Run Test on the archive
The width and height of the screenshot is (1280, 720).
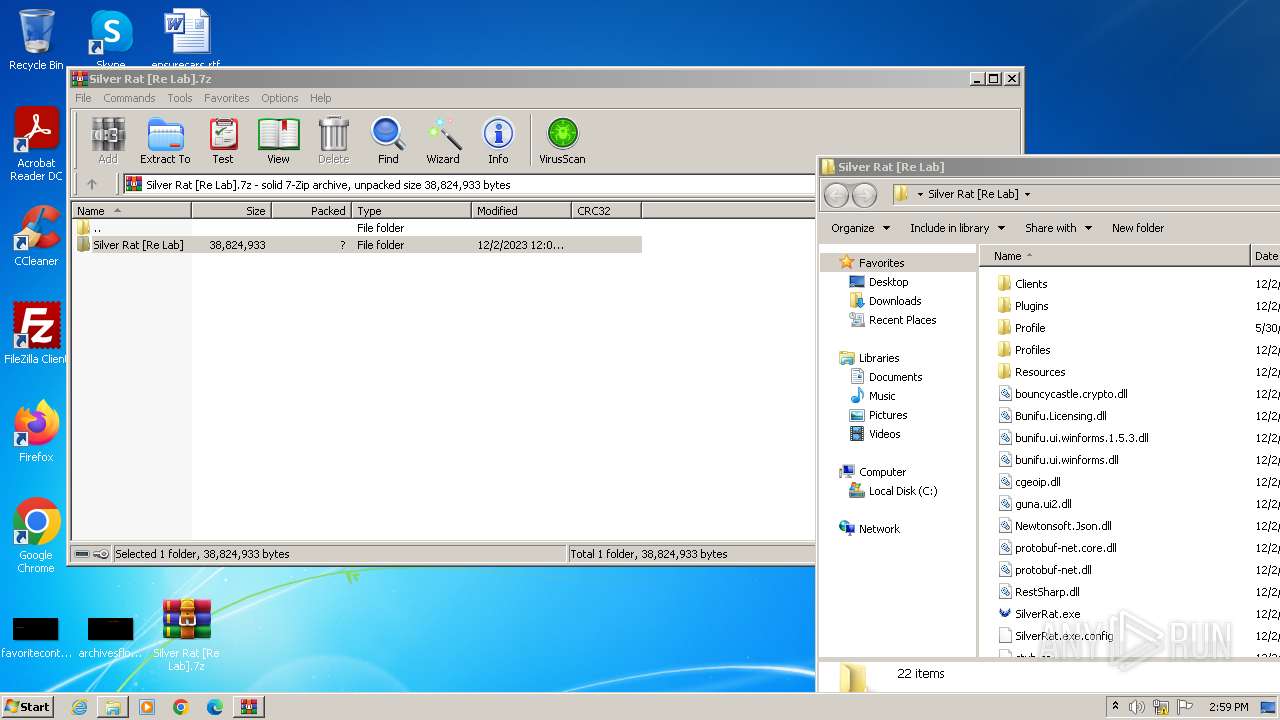[223, 141]
